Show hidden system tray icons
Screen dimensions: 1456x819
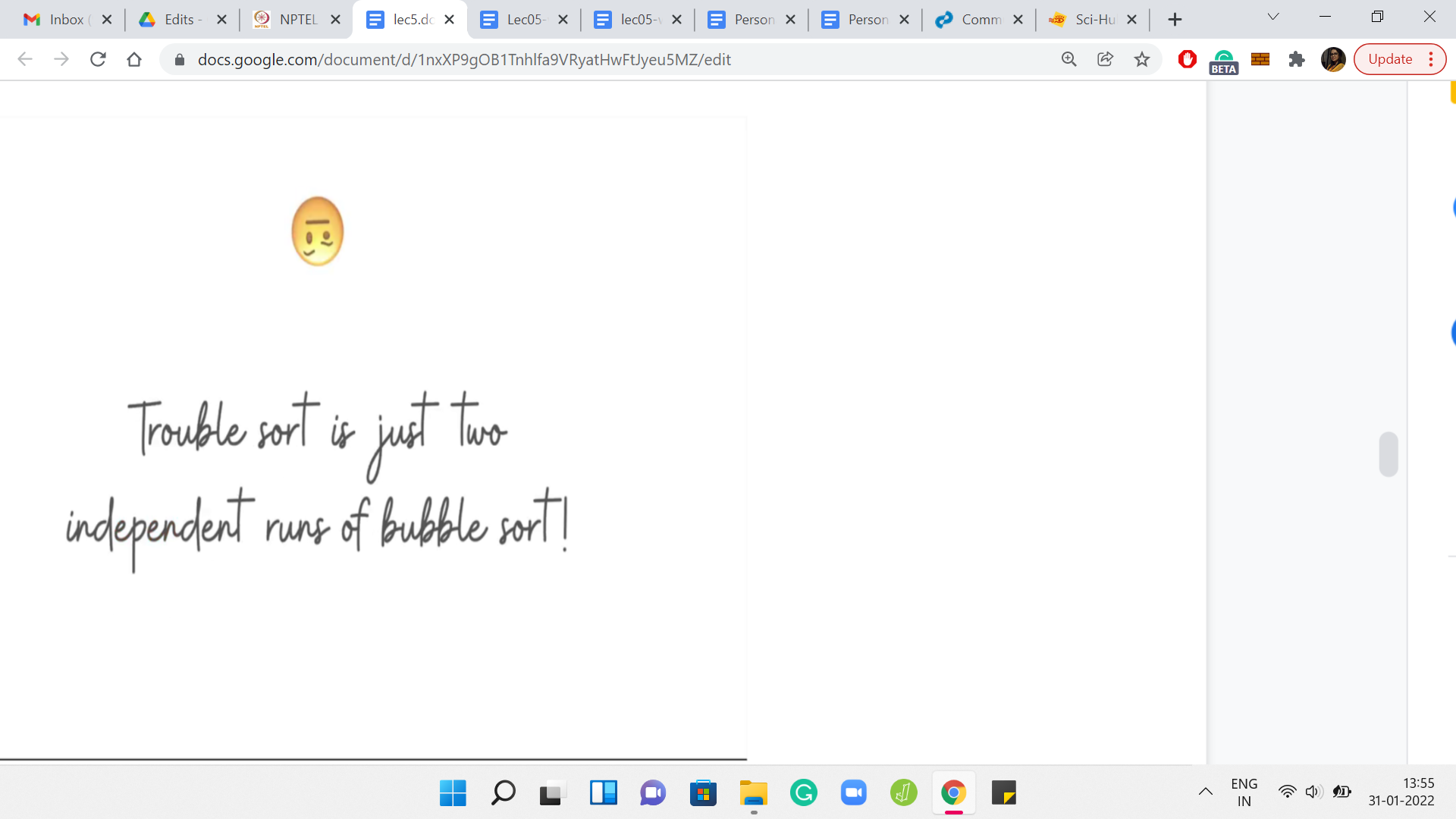[1205, 792]
